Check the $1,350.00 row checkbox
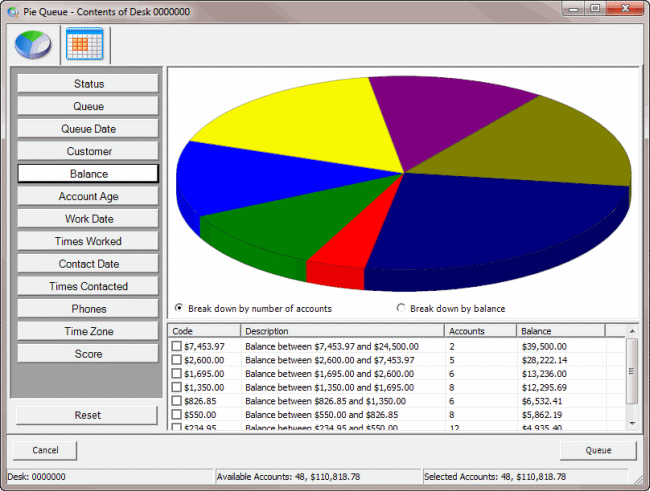 click(177, 387)
